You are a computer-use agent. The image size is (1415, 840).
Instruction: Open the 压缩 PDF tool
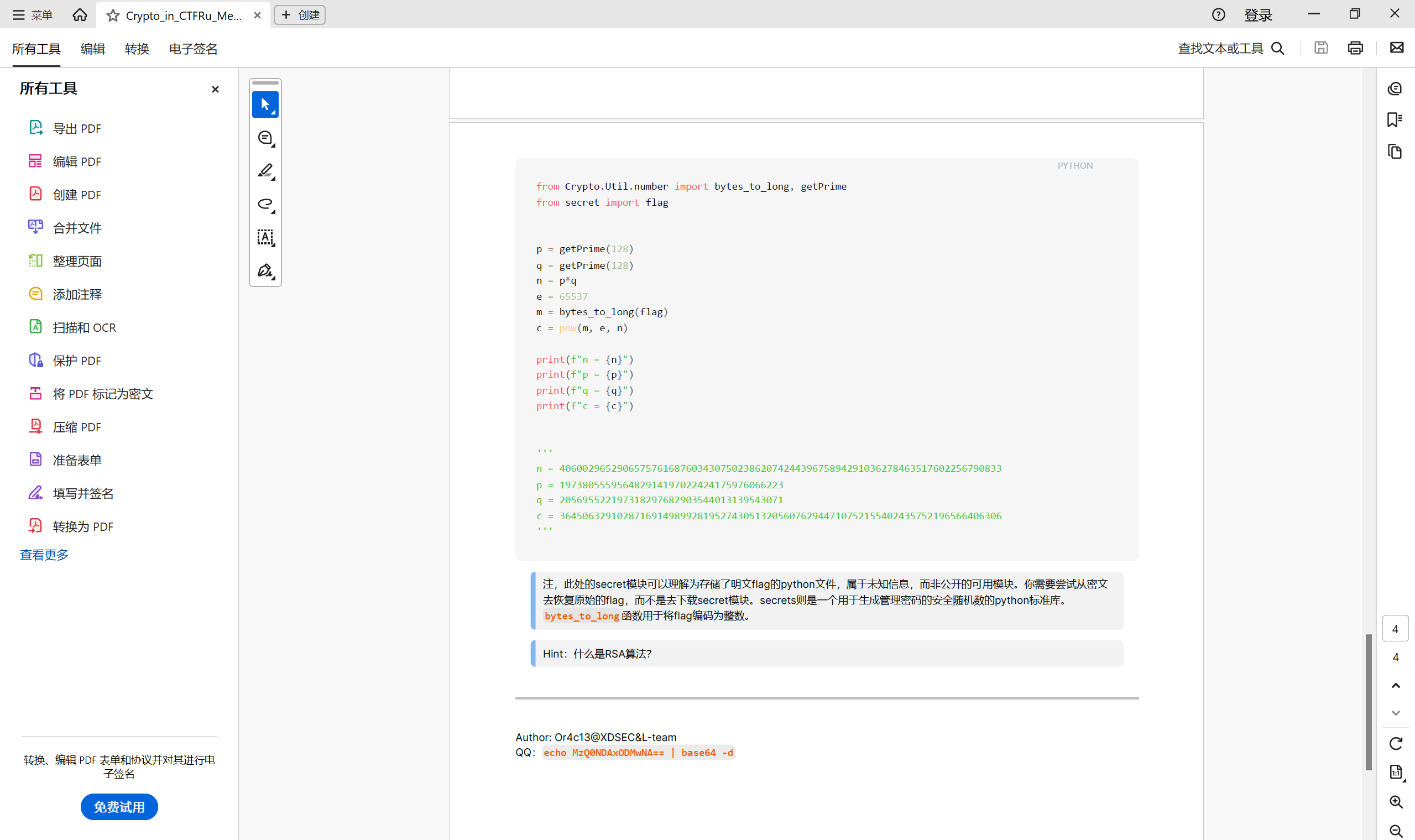65,427
